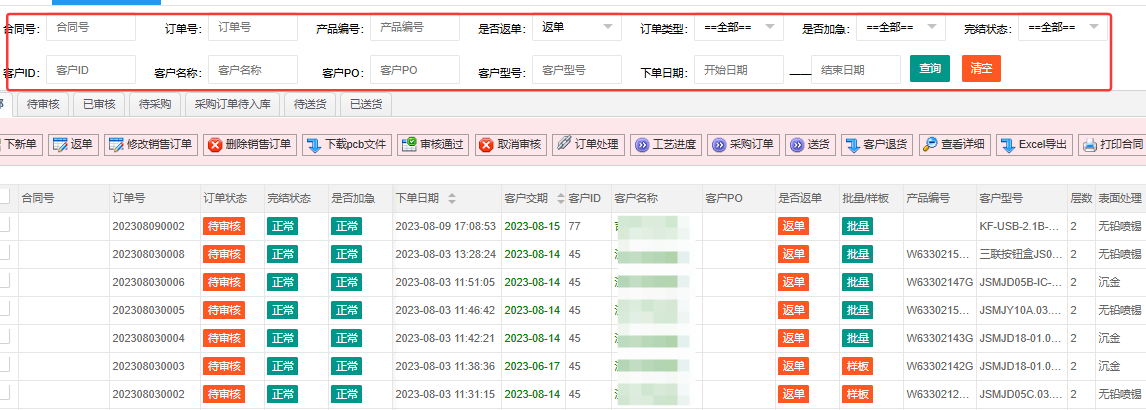Viewport: 1146px width, 410px height.
Task: Focus the 产品编号 search field
Action: coord(415,27)
